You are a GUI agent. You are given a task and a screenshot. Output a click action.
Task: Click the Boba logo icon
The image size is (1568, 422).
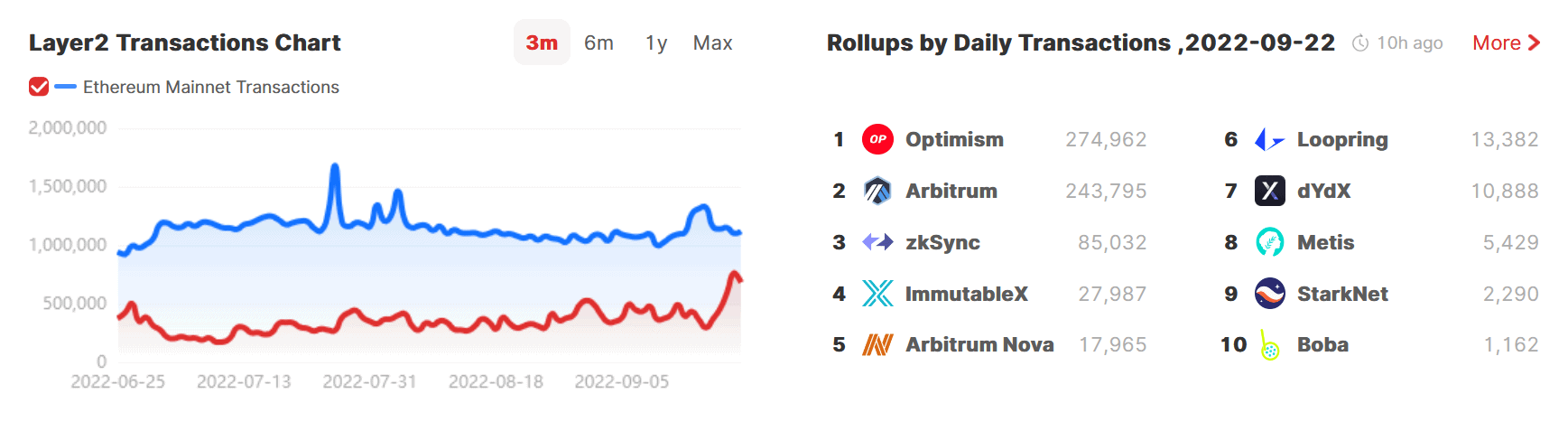pyautogui.click(x=1269, y=345)
